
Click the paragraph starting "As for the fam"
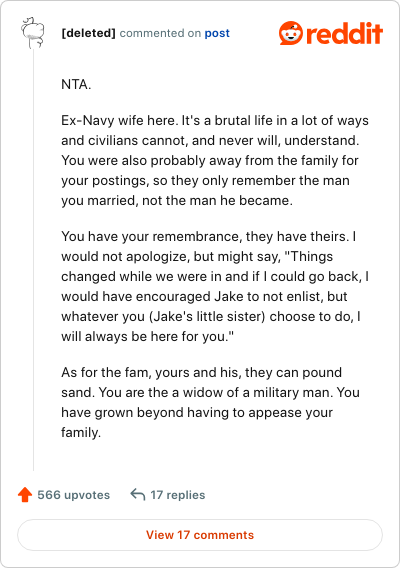coord(211,402)
